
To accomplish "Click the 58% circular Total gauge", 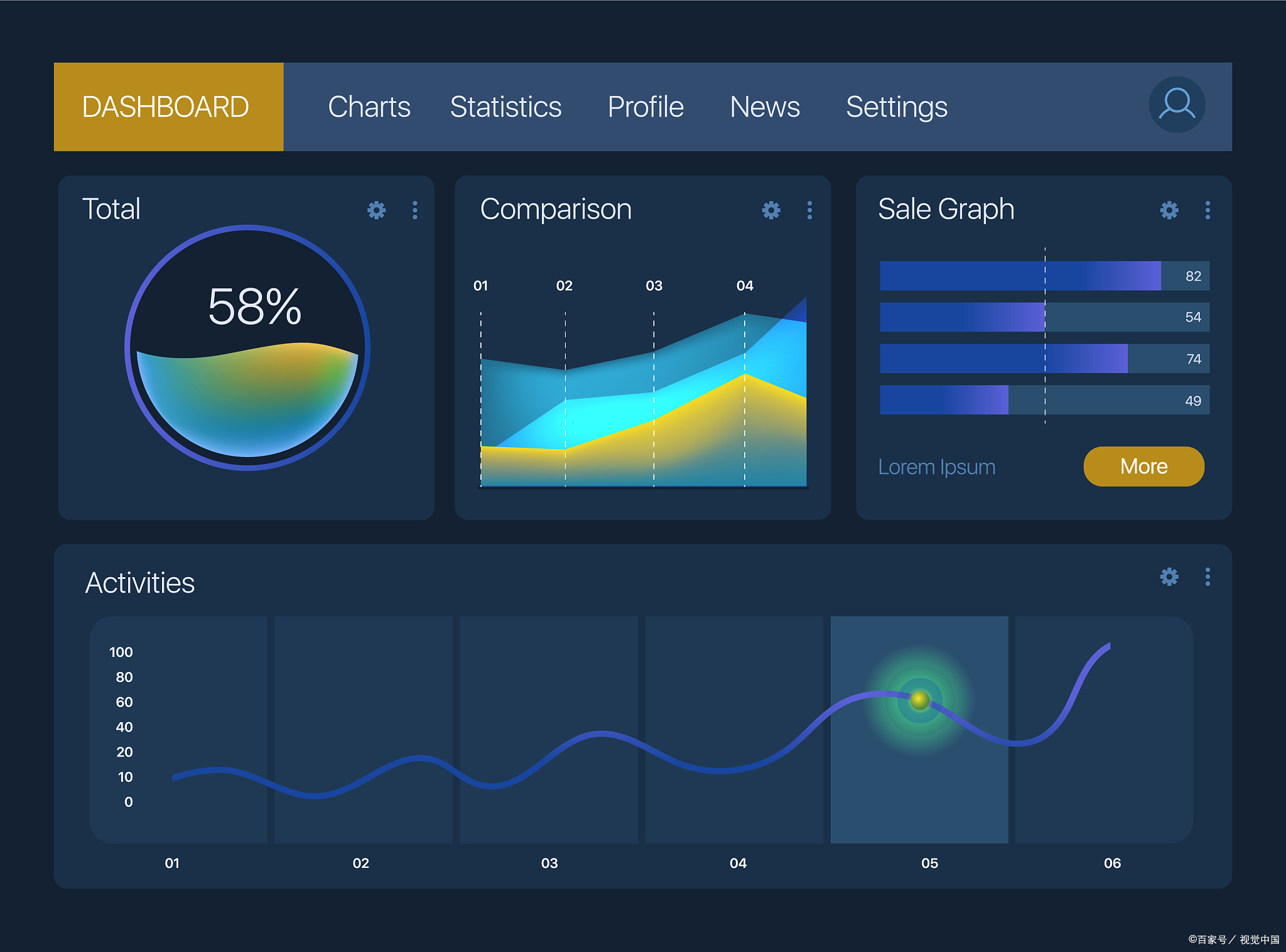I will 247,347.
